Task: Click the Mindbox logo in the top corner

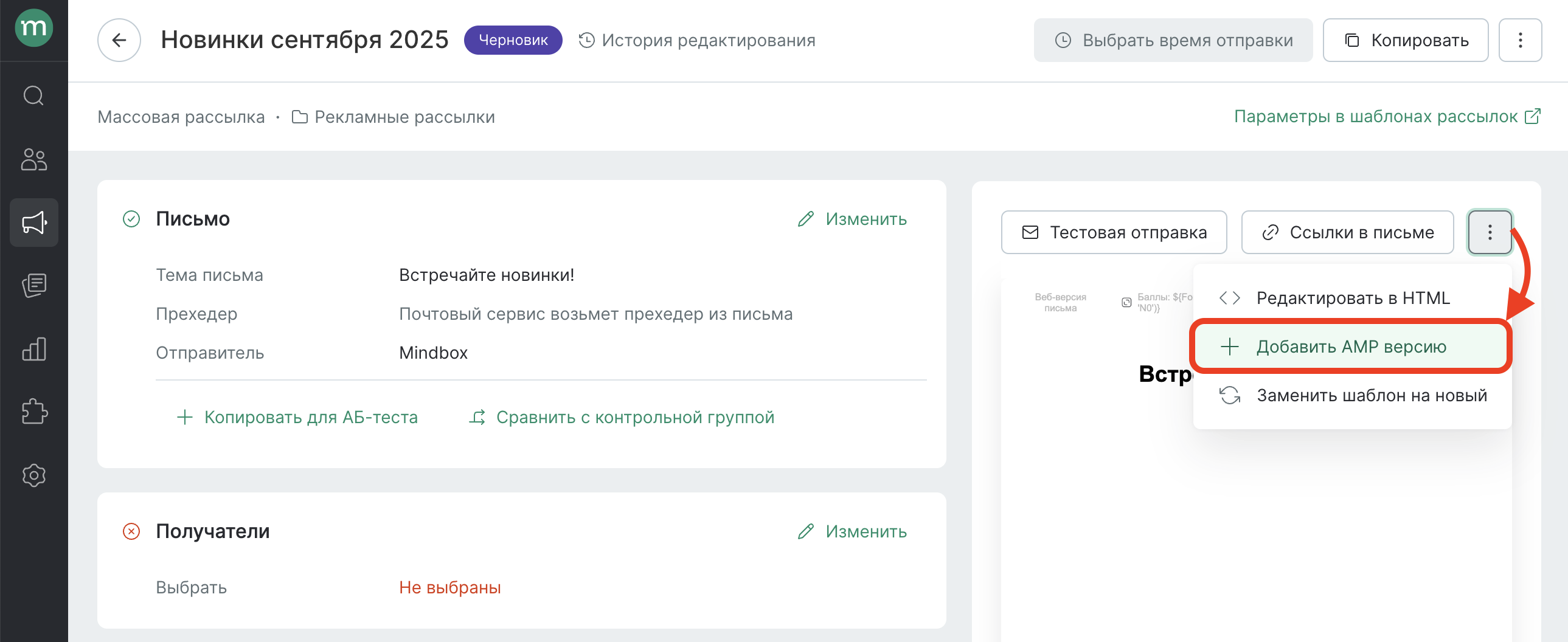Action: 34,28
